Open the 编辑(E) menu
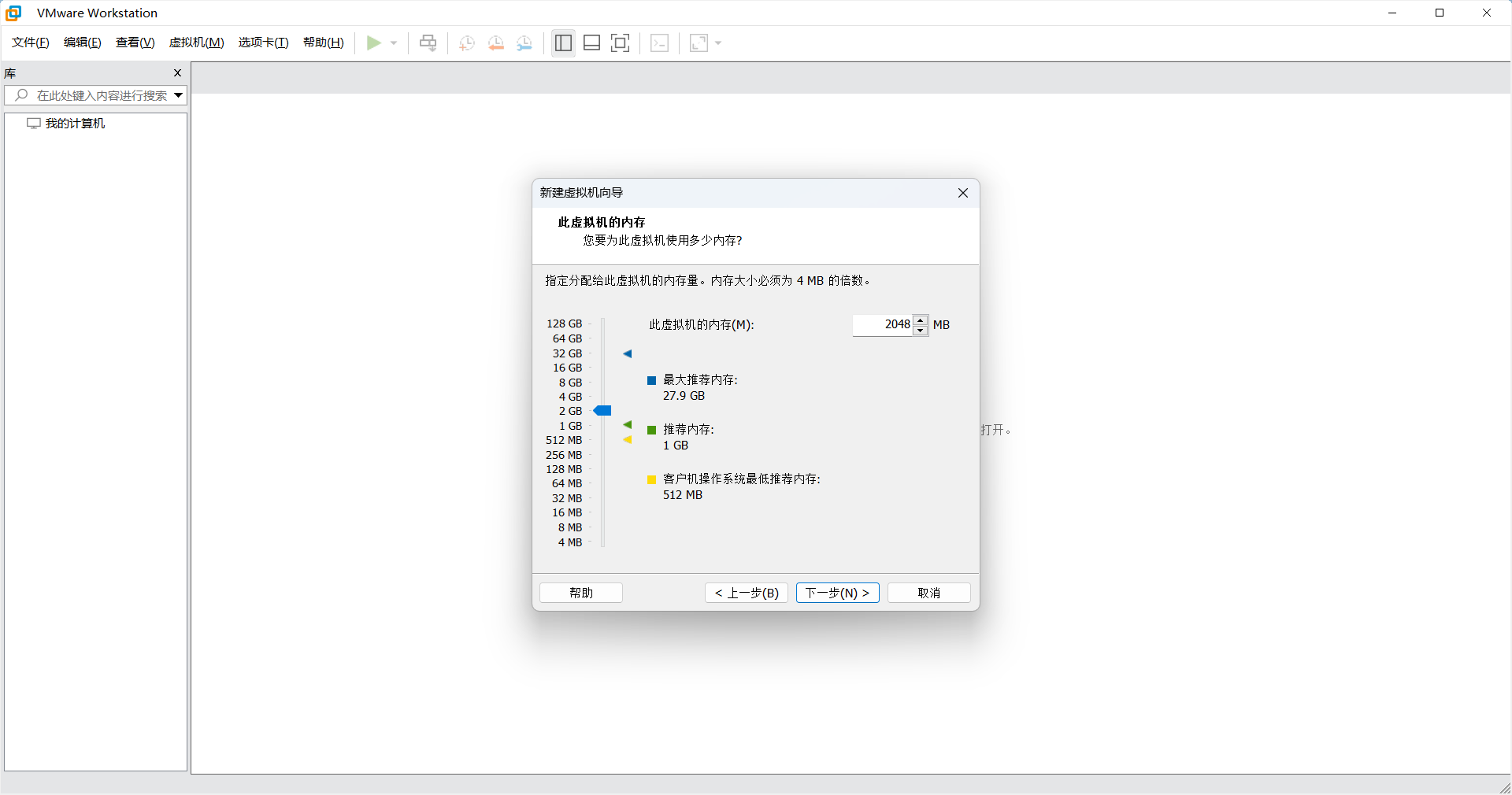 coord(83,43)
